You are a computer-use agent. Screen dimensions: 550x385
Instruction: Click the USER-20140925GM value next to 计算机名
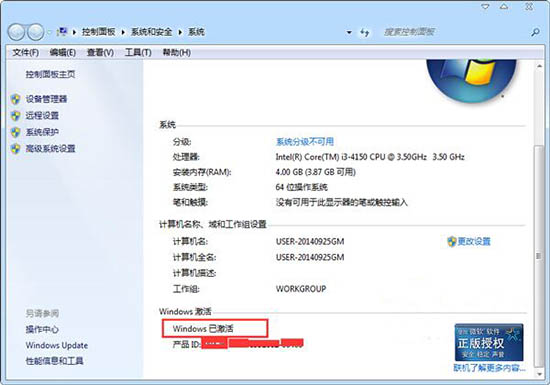tap(310, 242)
